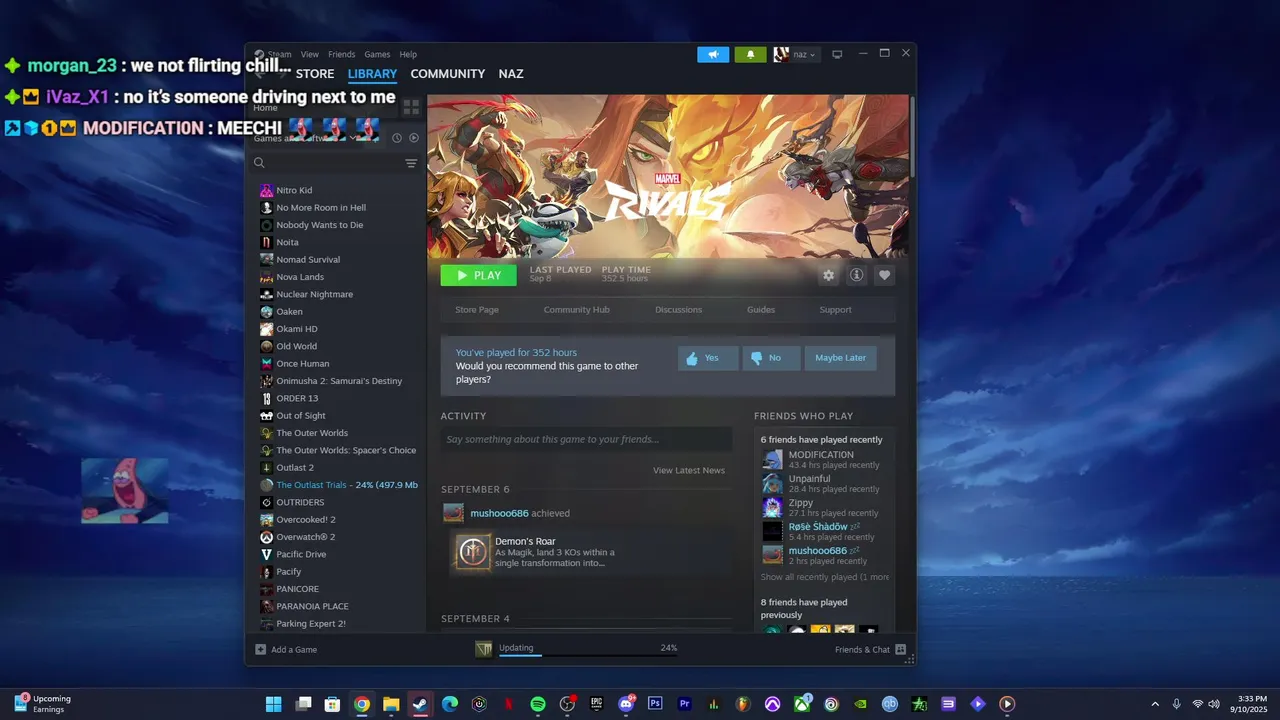Click Show all recently played
This screenshot has width=1280, height=720.
coord(825,577)
